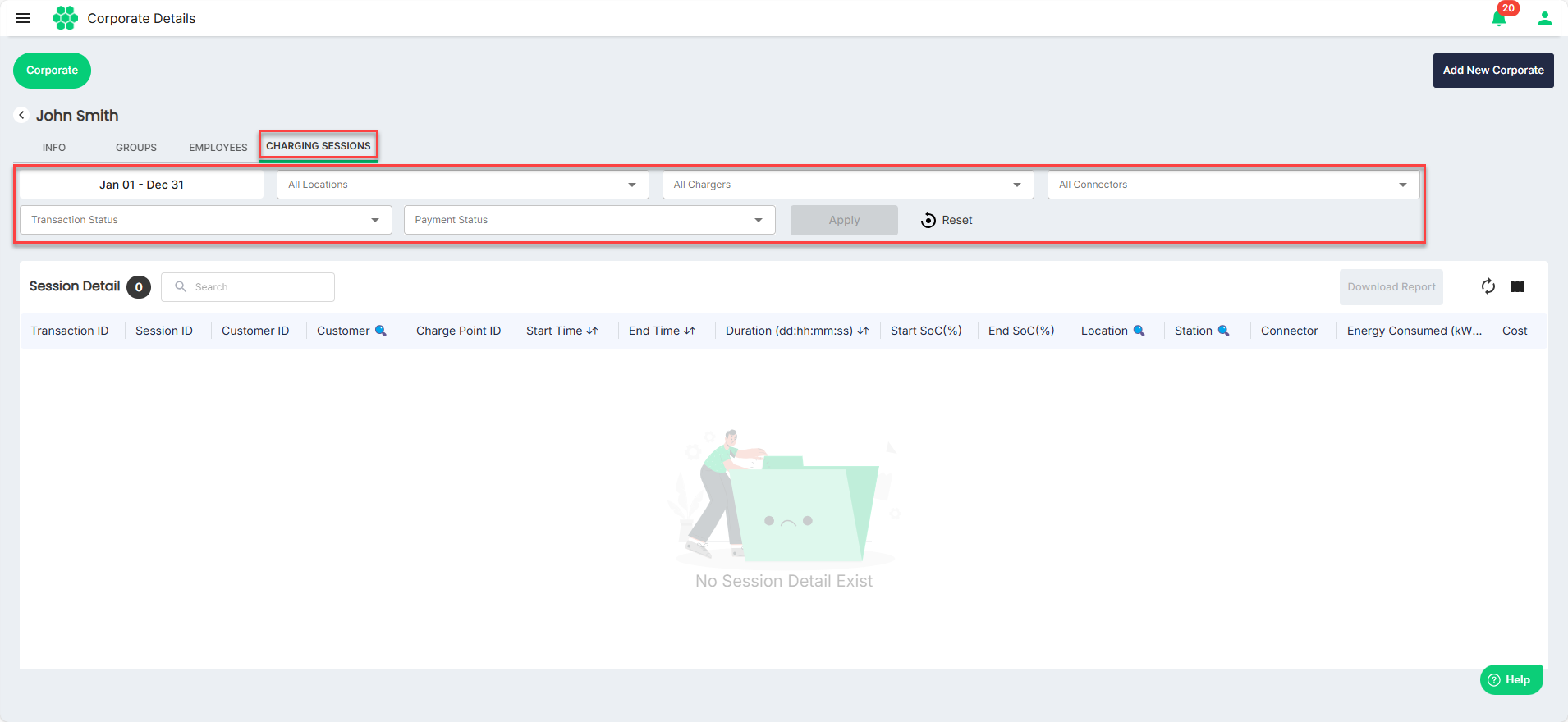Select the CHARGING SESSIONS tab
The height and width of the screenshot is (722, 1568).
(x=319, y=146)
